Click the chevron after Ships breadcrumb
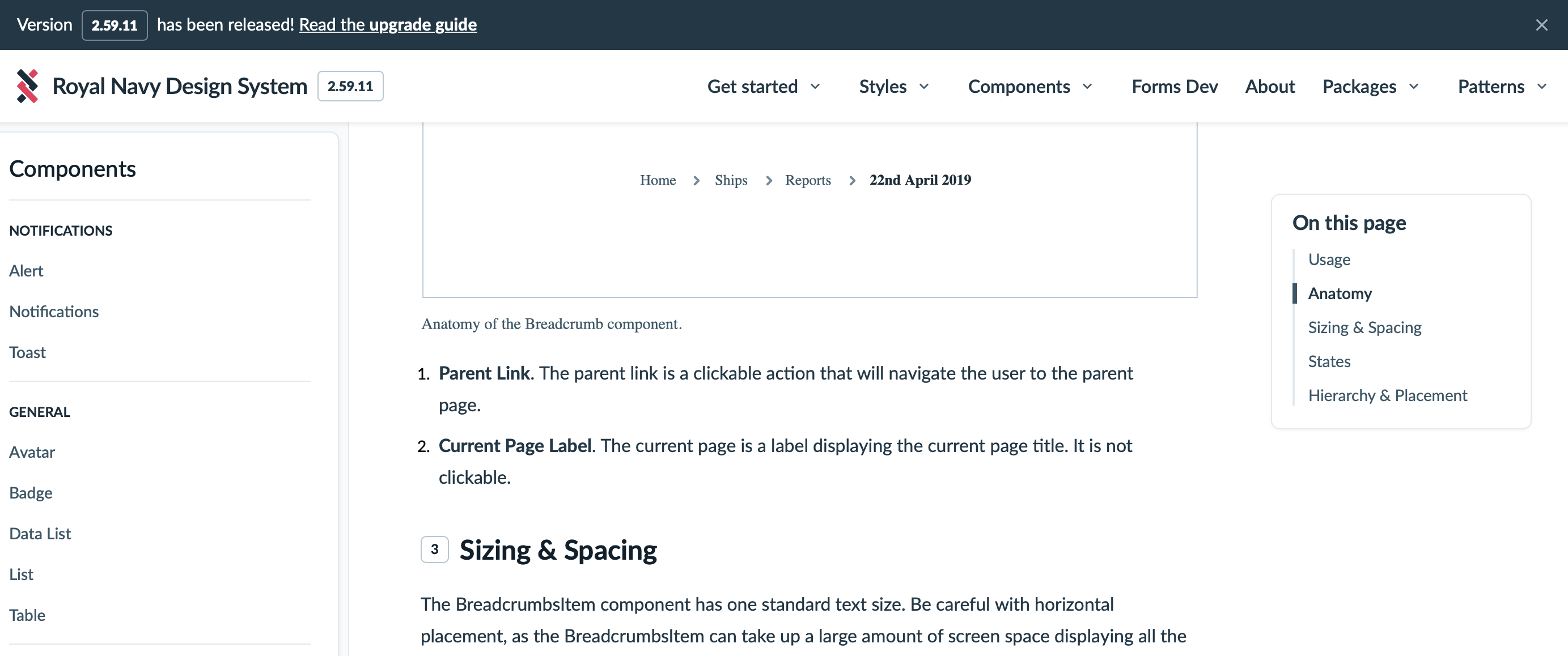This screenshot has height=656, width=1568. tap(769, 180)
